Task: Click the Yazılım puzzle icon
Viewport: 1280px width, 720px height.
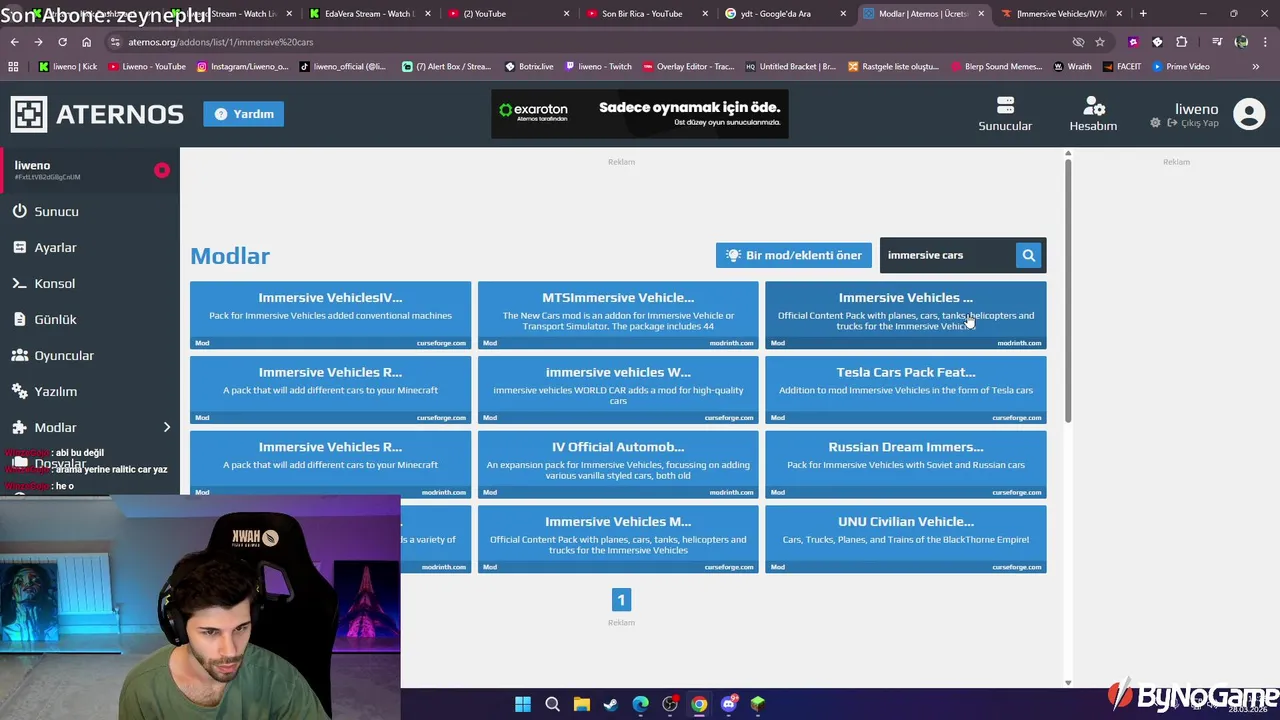Action: 19,391
